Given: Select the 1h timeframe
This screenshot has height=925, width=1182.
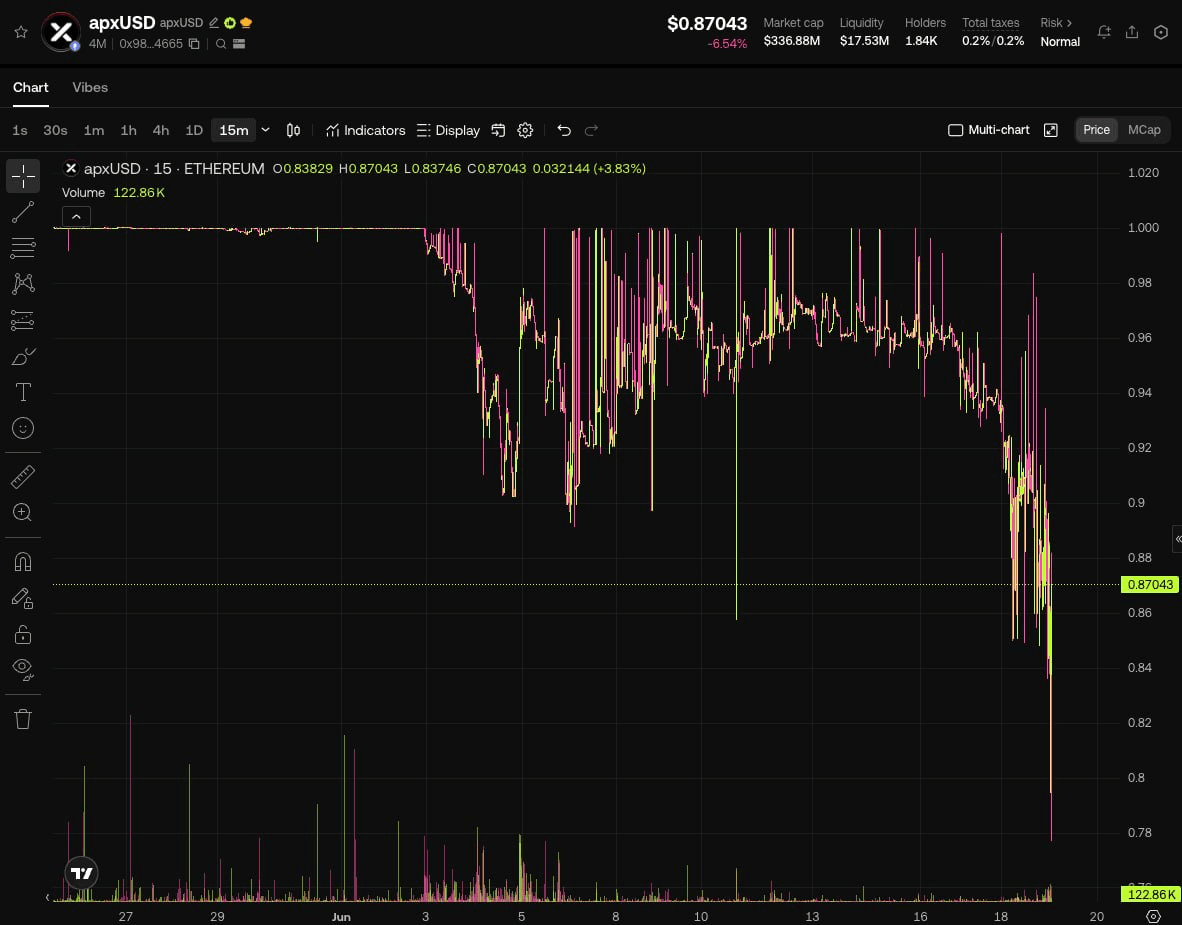Looking at the screenshot, I should (129, 130).
